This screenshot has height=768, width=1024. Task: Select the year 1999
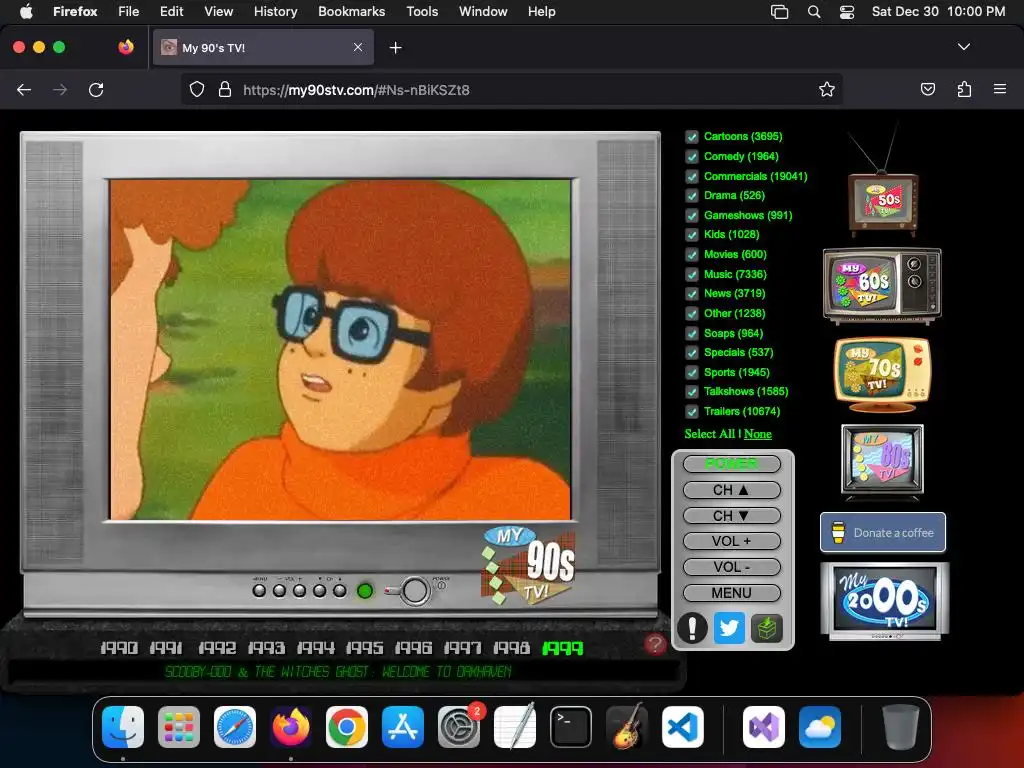pos(562,648)
